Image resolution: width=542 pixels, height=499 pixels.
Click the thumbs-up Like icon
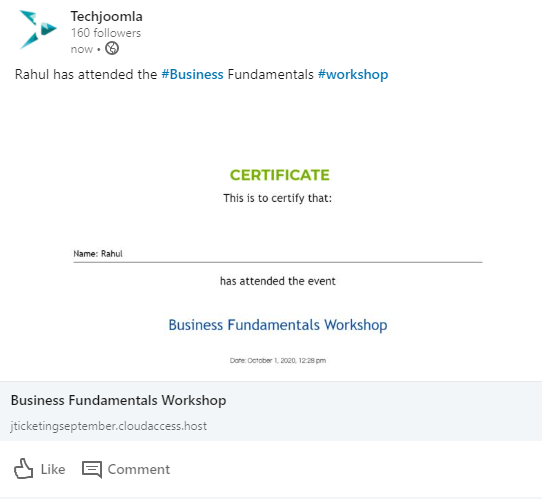click(x=24, y=469)
